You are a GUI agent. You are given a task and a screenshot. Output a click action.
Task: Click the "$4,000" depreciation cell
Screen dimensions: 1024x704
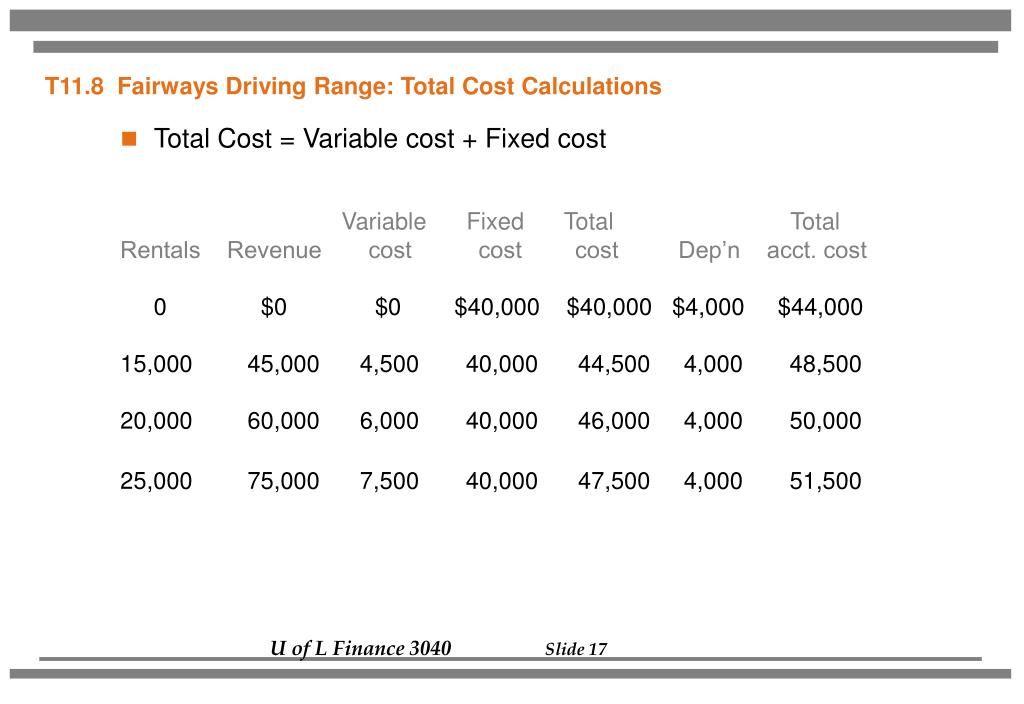click(708, 307)
